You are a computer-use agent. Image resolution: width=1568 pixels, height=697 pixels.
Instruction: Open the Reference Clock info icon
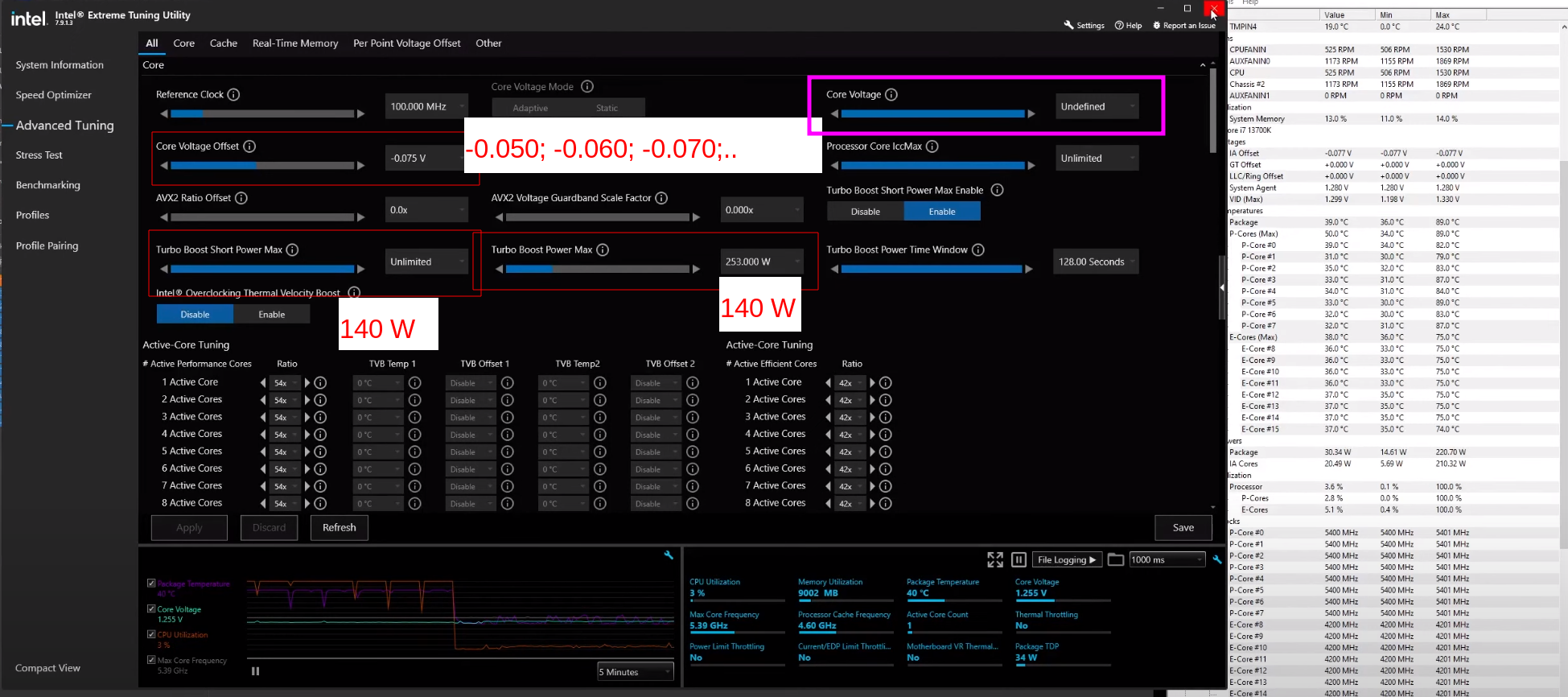(233, 94)
